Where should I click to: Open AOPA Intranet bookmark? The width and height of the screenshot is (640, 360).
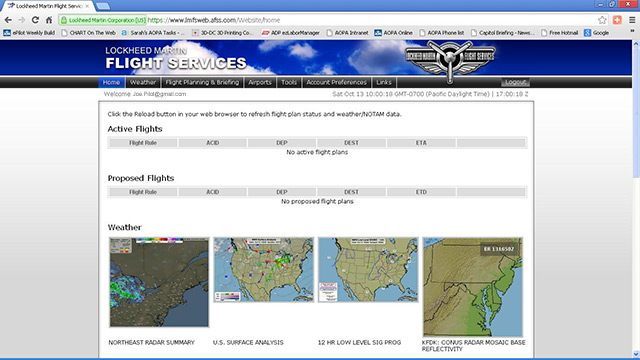[x=347, y=33]
